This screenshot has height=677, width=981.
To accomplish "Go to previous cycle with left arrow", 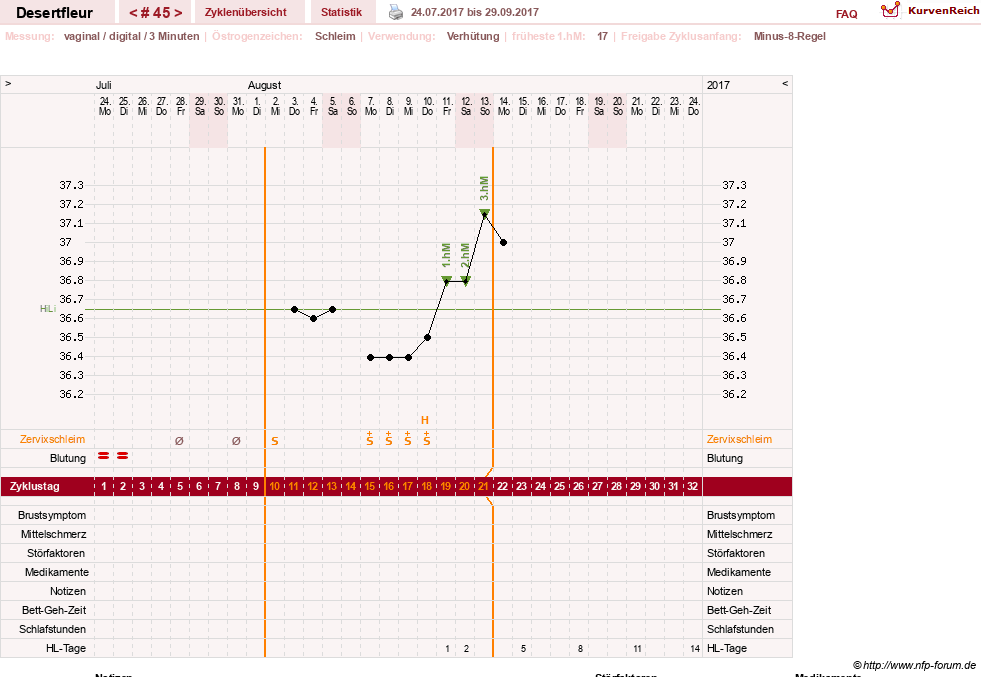I will [x=133, y=13].
